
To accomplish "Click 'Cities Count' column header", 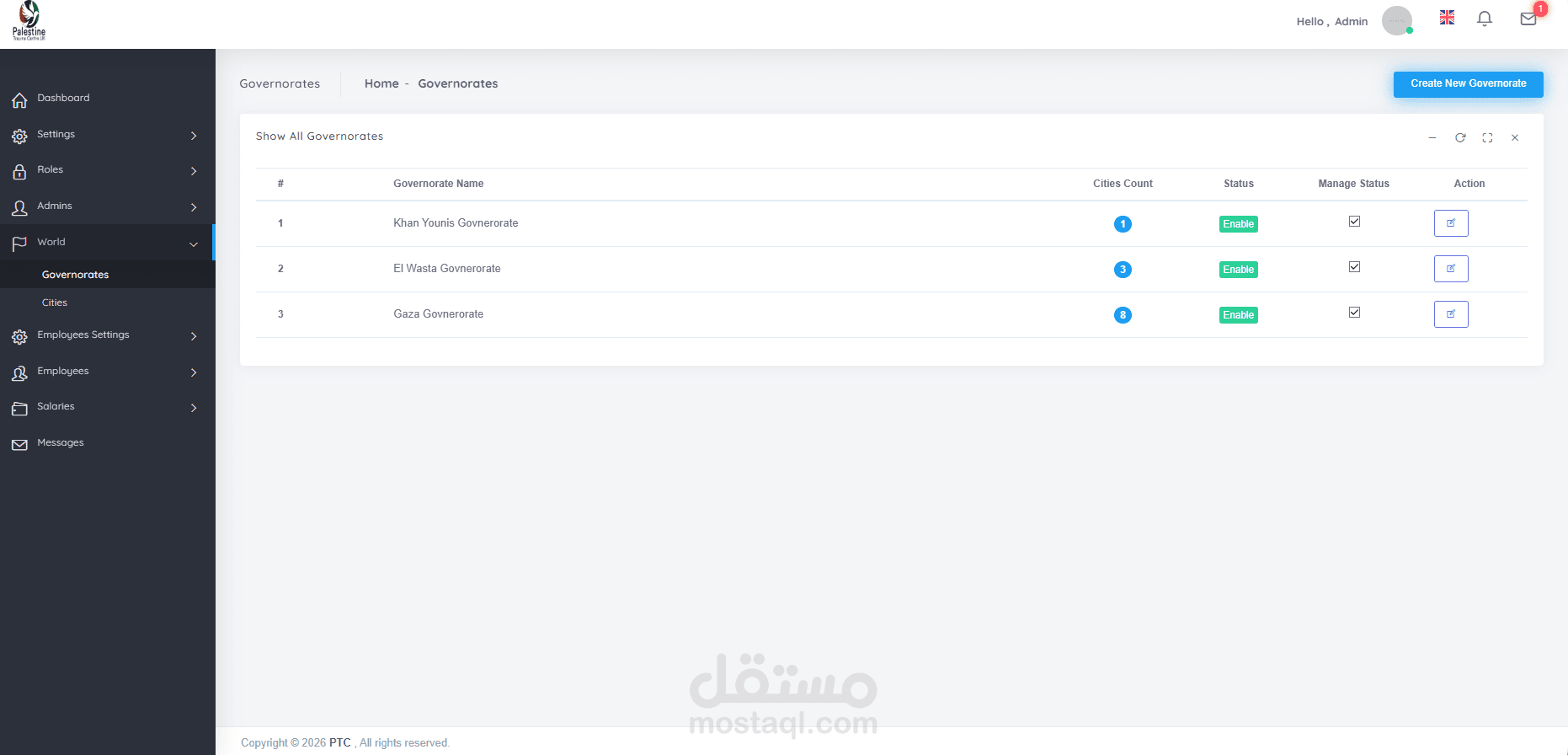I will click(1123, 184).
